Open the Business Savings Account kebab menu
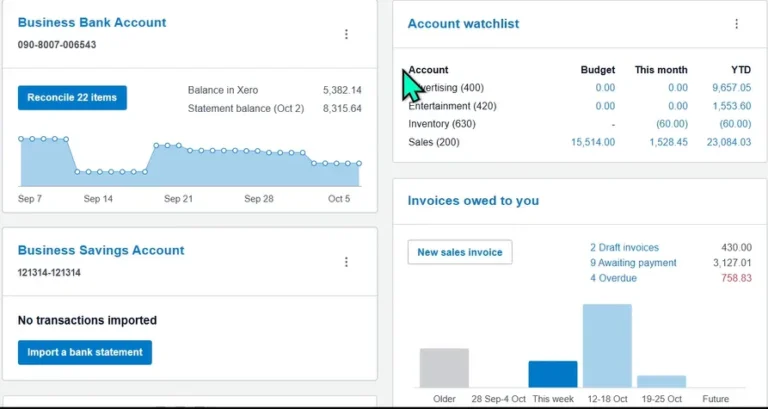Viewport: 768px width, 409px height. tap(346, 262)
